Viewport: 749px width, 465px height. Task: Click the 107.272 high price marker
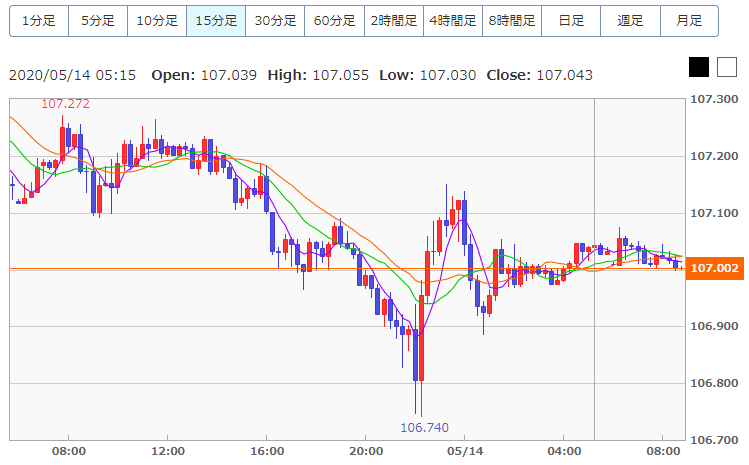click(65, 104)
